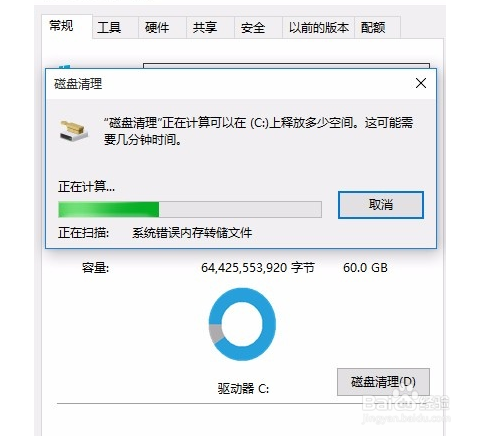Click the green calculating progress bar
This screenshot has height=436, width=479.
point(190,209)
